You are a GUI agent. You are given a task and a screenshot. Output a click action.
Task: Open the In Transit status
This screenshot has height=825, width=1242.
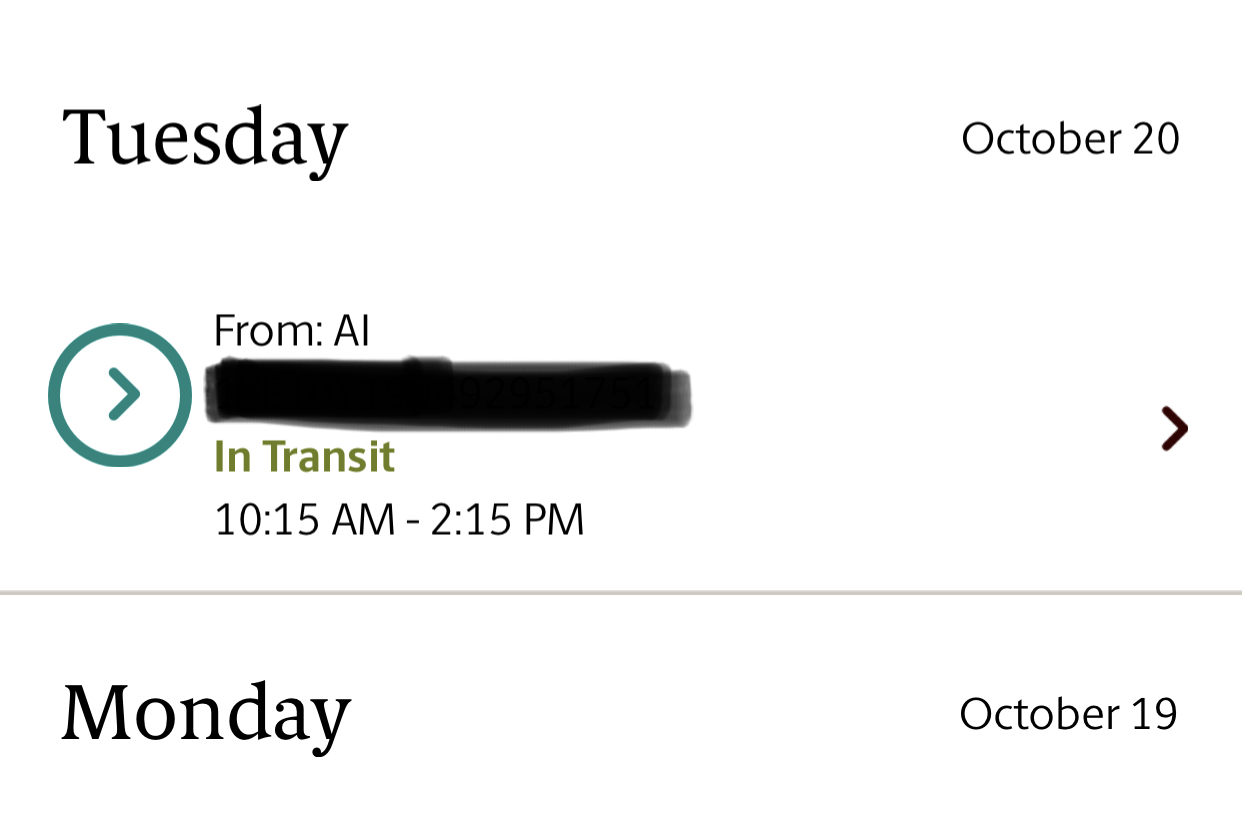[304, 457]
